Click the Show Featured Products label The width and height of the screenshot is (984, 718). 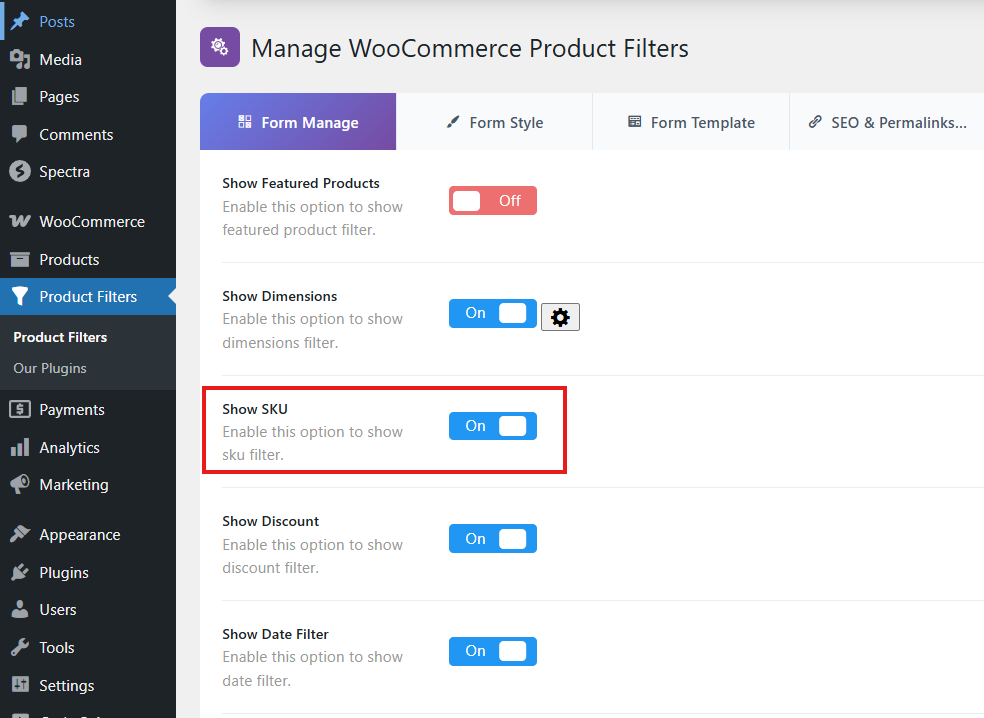click(301, 183)
